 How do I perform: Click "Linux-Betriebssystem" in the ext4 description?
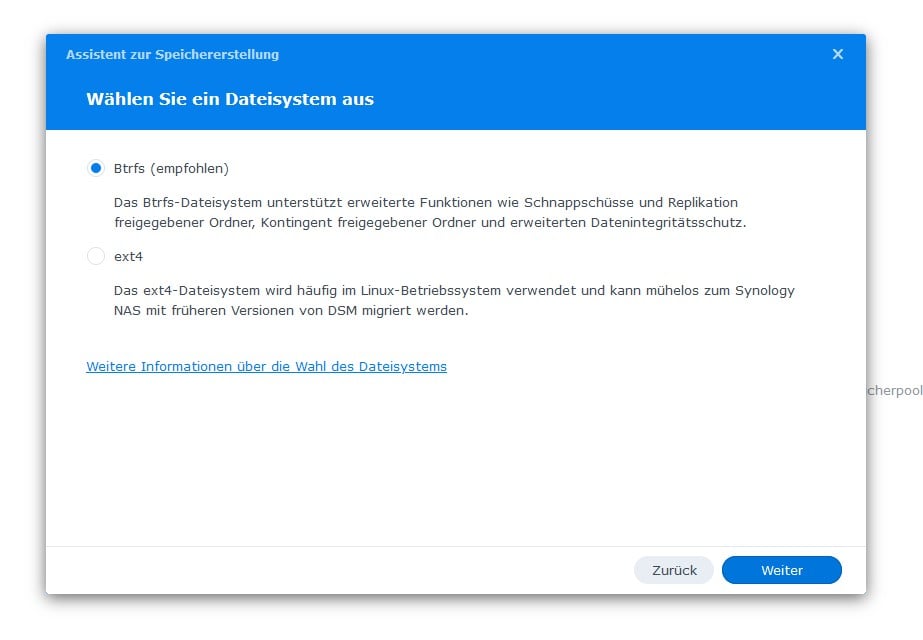[431, 291]
